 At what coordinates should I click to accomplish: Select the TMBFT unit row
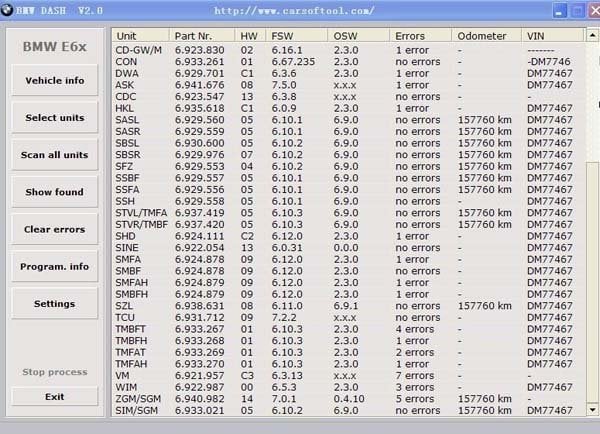pos(348,329)
